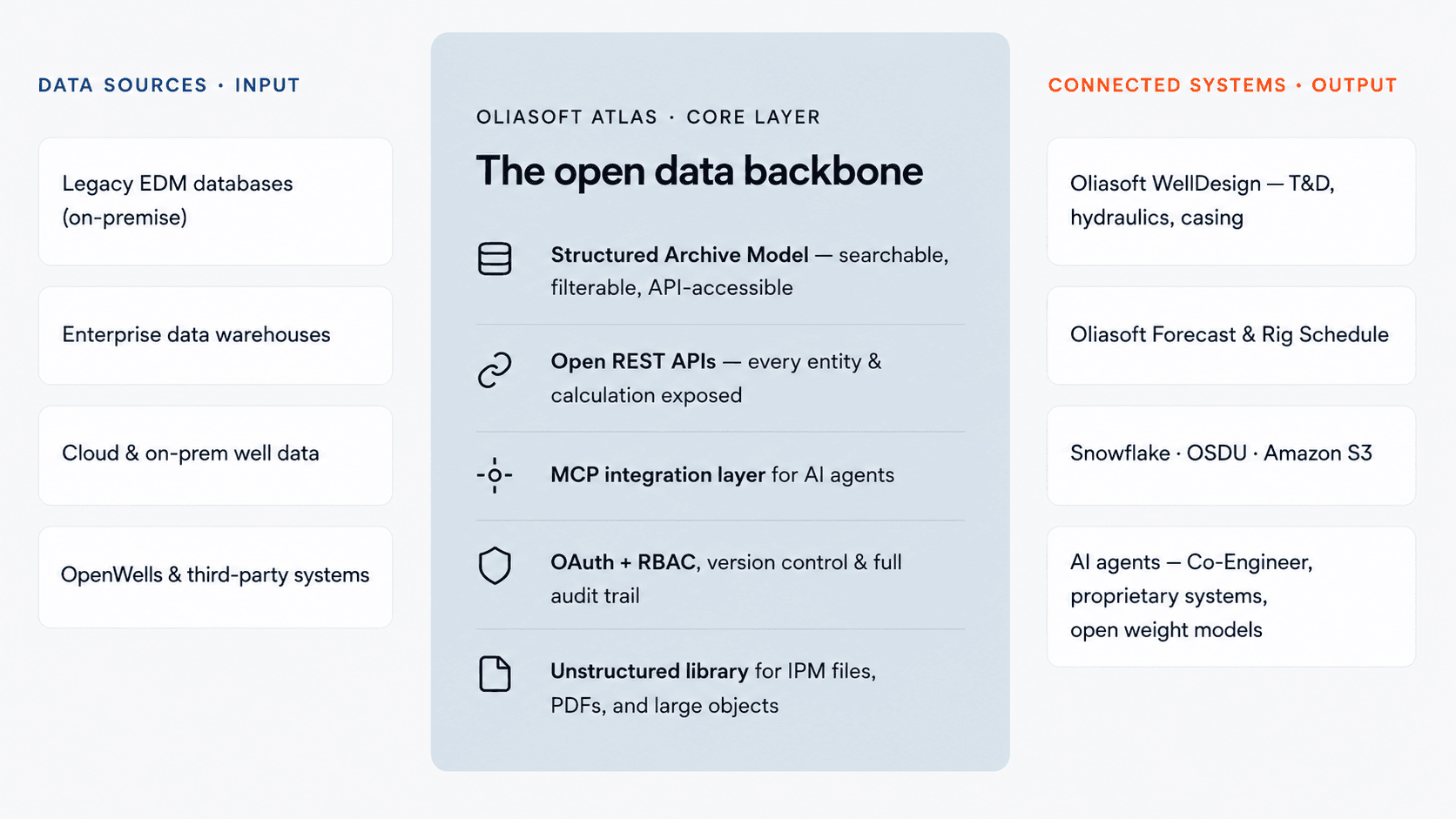Viewport: 1456px width, 819px height.
Task: Click the Unstructured library description text
Action: pyautogui.click(x=713, y=688)
